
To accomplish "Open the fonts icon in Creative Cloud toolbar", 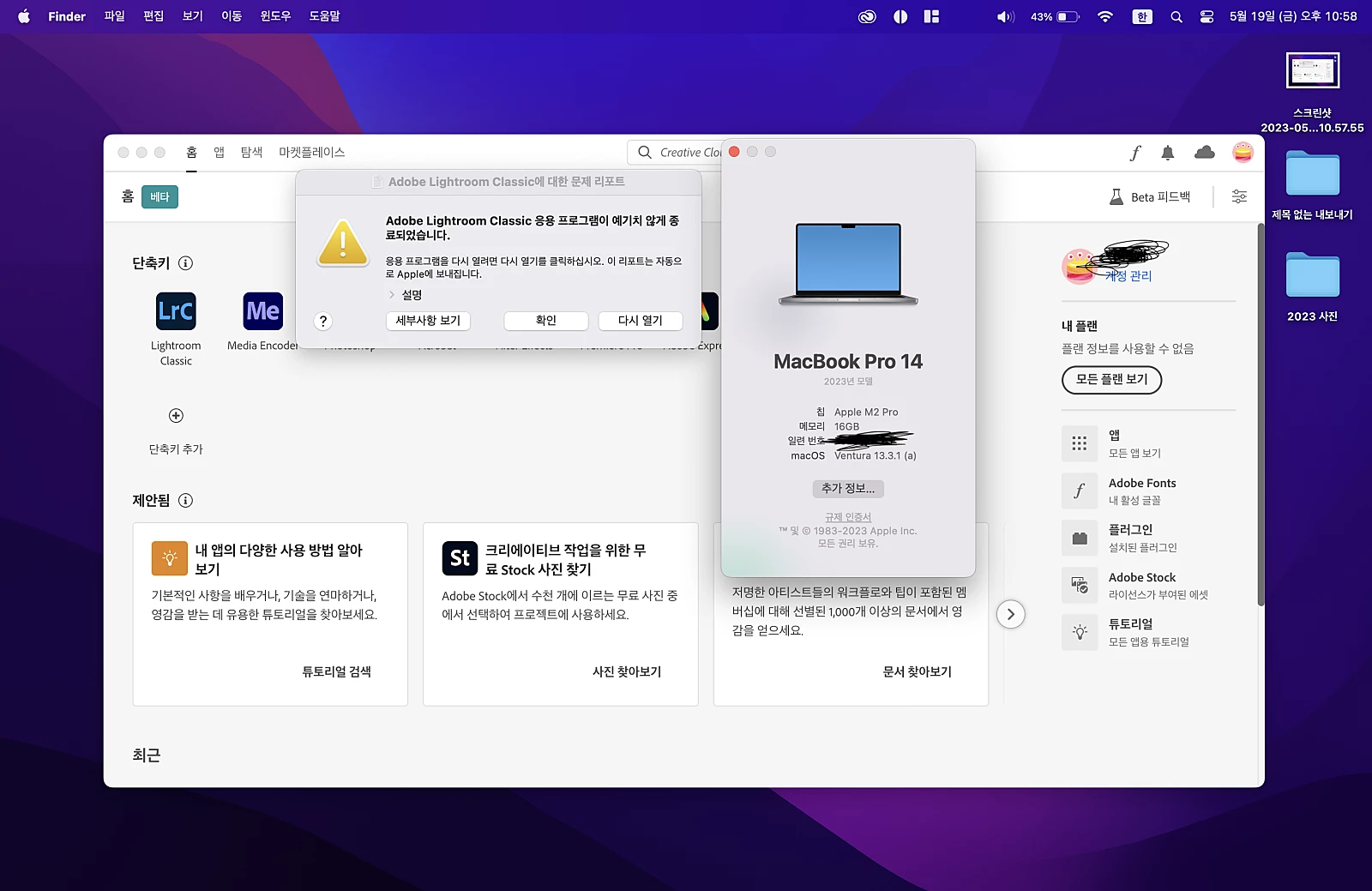I will point(1134,153).
